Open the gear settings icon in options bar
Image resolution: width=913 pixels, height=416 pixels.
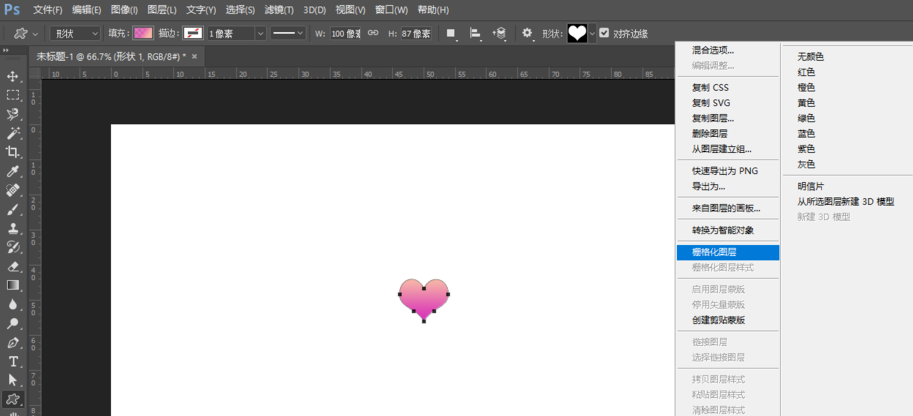tap(527, 33)
